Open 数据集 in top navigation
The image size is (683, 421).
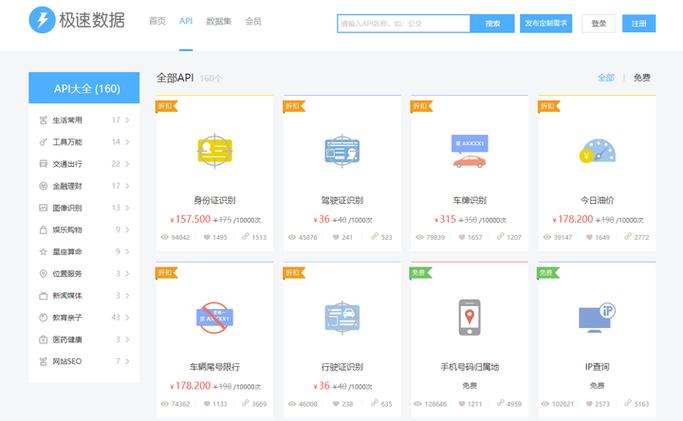(x=219, y=21)
